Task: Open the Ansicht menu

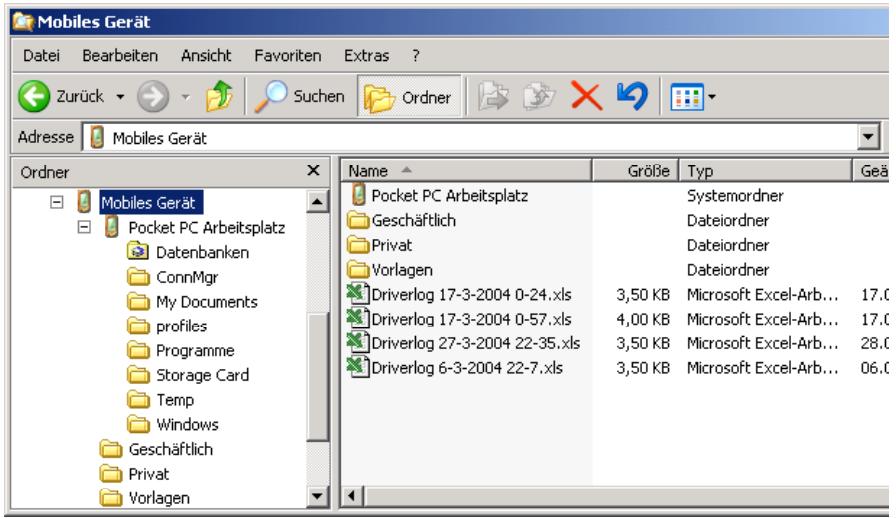Action: (x=206, y=55)
